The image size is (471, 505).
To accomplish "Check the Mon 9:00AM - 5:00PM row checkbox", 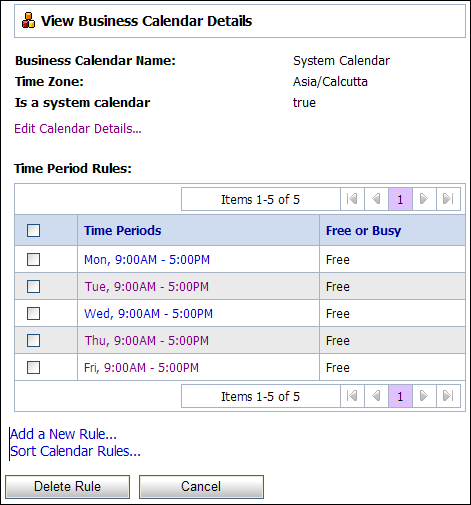I will click(x=33, y=259).
